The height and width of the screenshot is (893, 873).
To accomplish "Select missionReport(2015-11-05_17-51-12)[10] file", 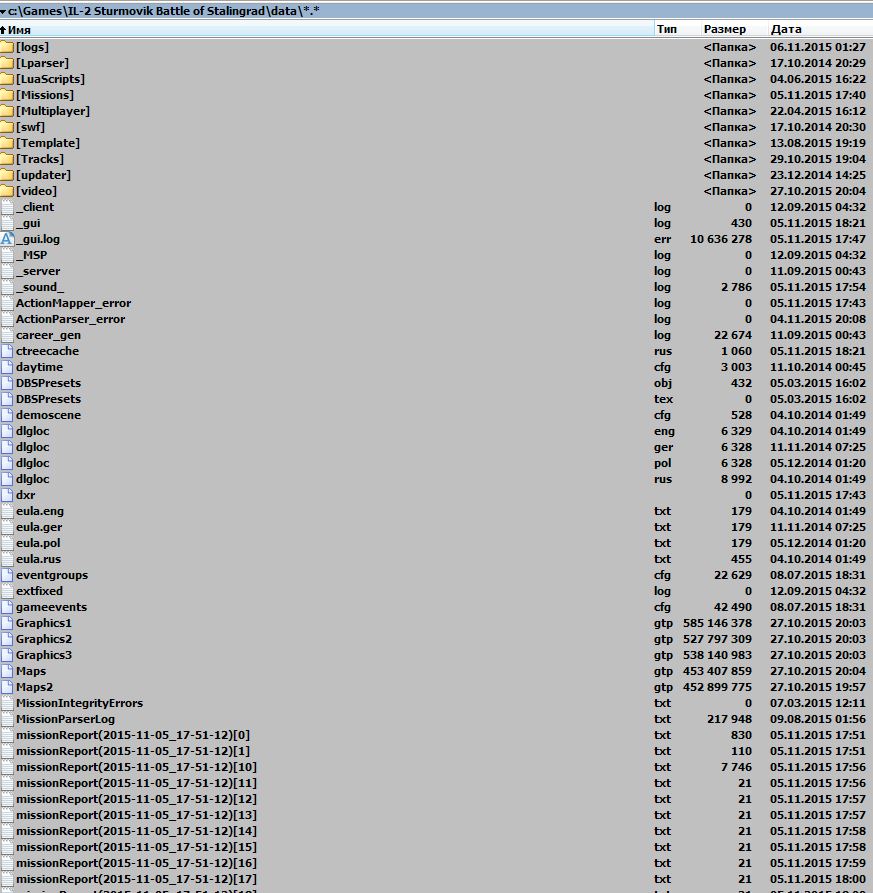I will tap(136, 767).
